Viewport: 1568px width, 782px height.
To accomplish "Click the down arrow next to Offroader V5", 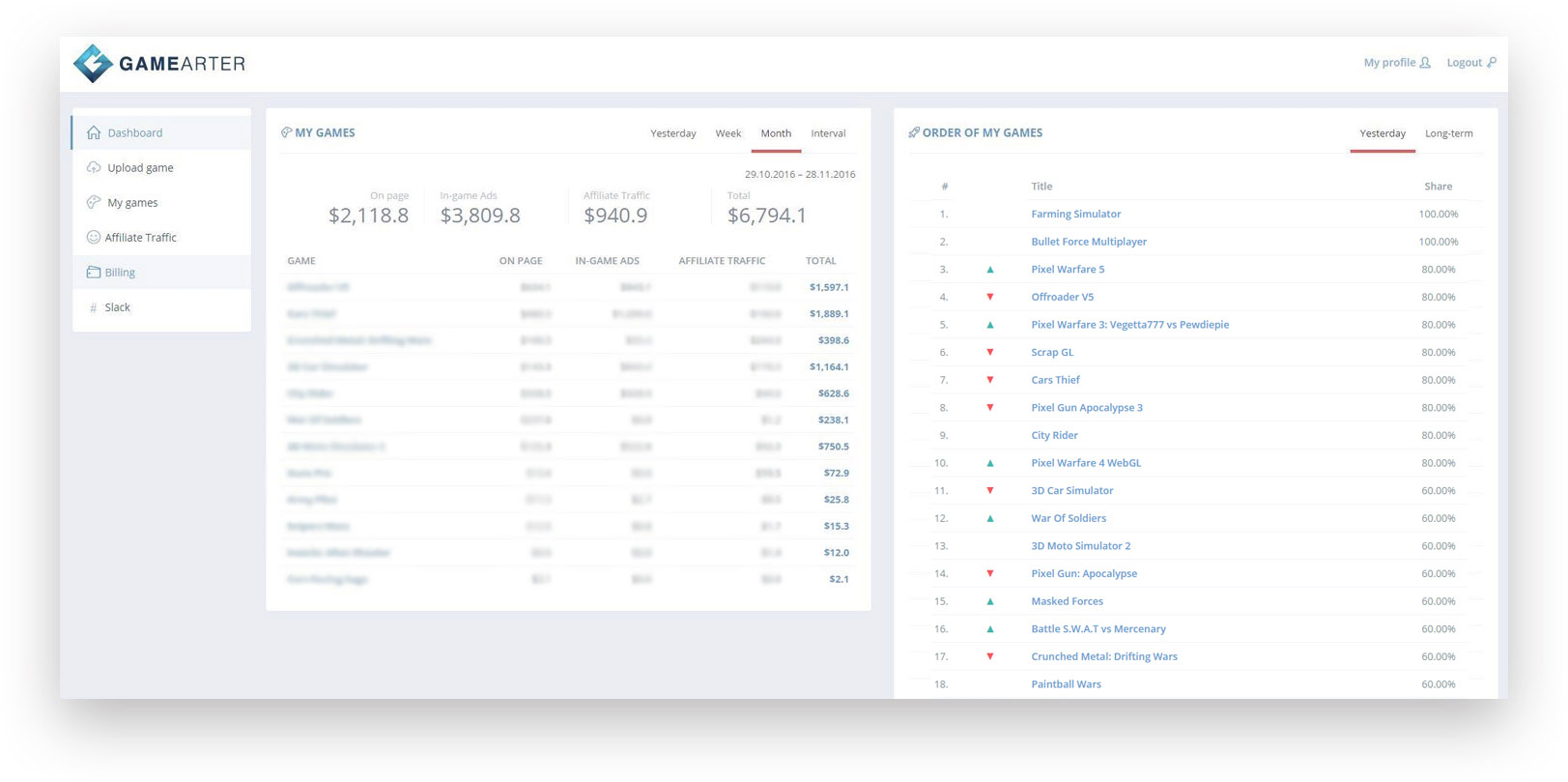I will [x=990, y=297].
